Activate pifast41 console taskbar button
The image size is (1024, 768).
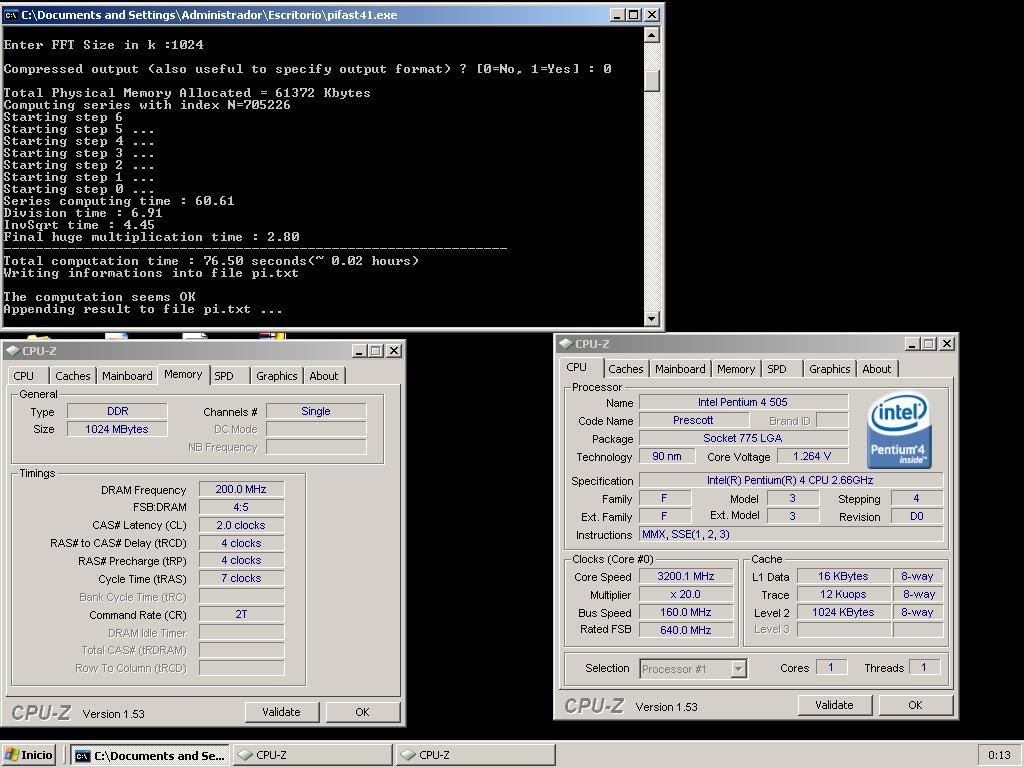pos(150,756)
